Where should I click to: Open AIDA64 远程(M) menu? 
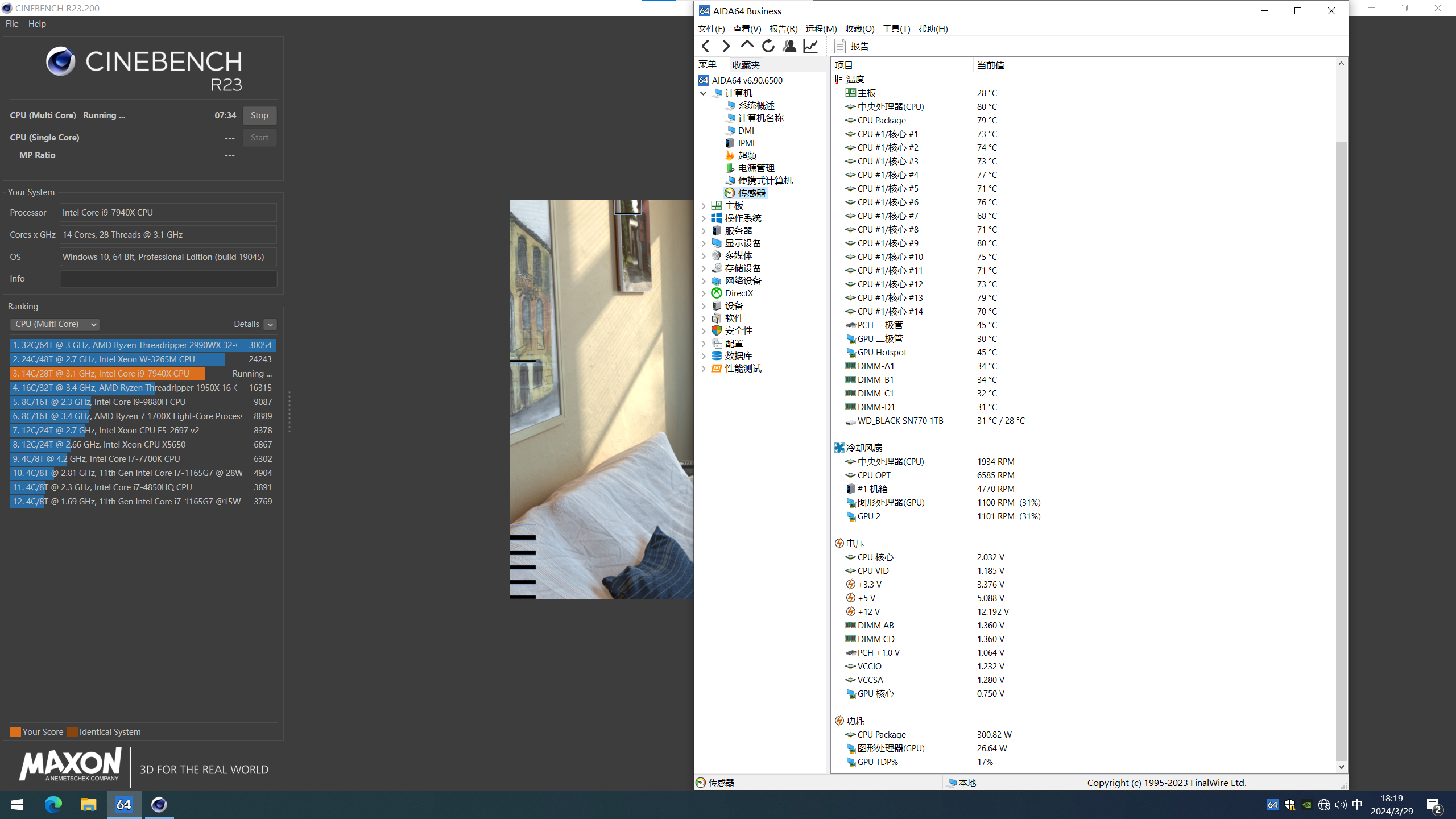821,28
